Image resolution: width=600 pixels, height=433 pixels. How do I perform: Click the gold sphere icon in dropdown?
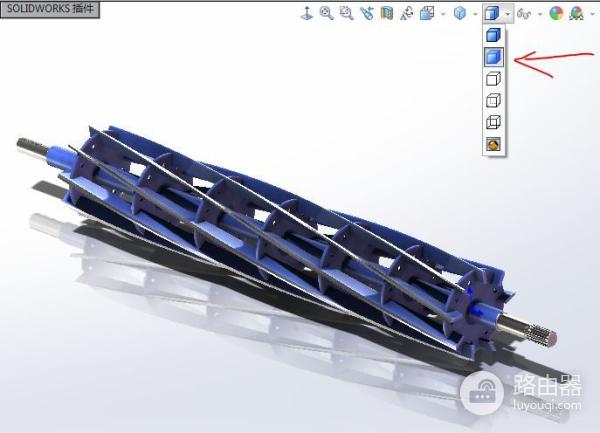(492, 145)
